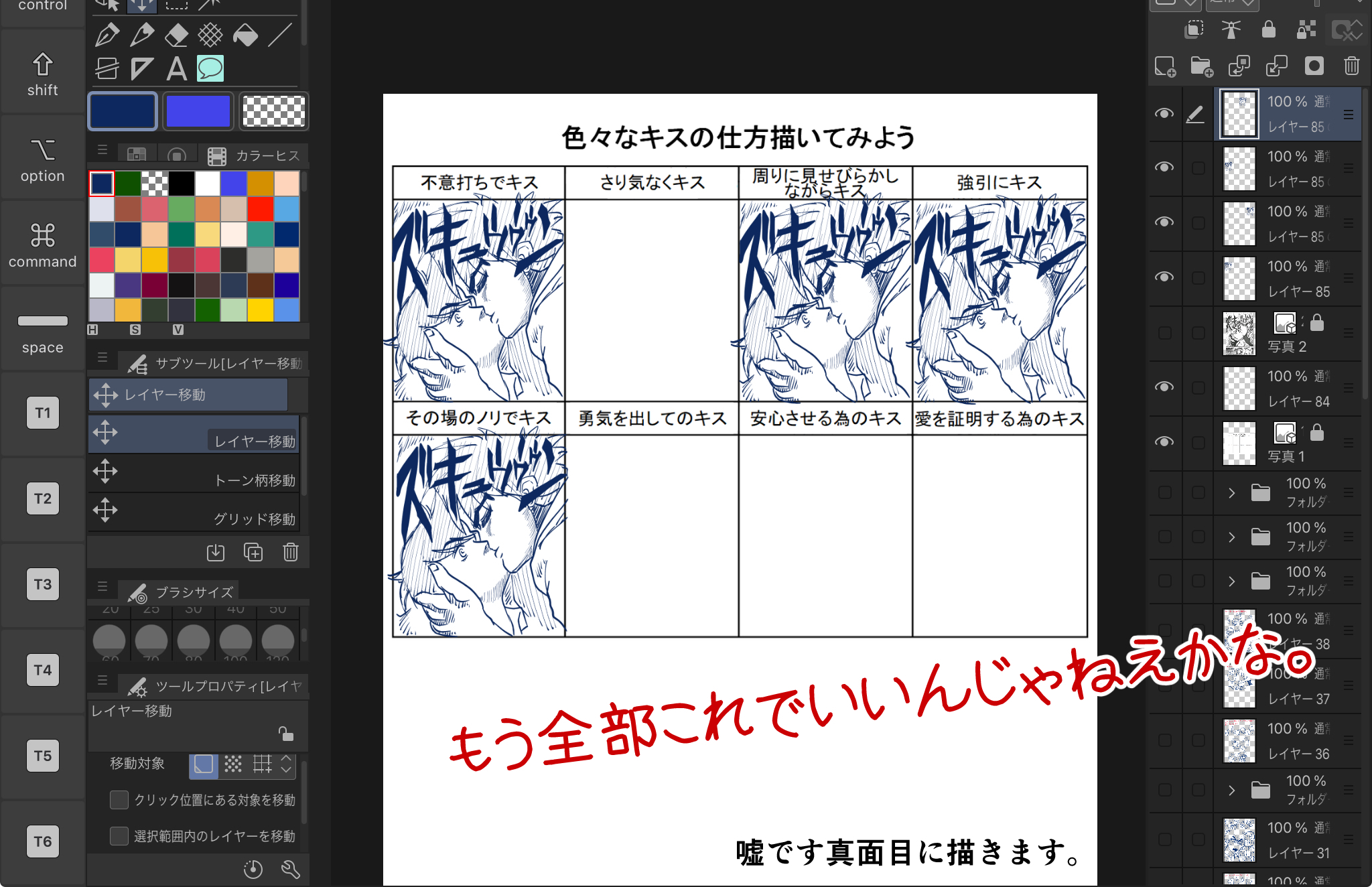Select the Fill bucket tool
1372x887 pixels.
click(x=245, y=34)
